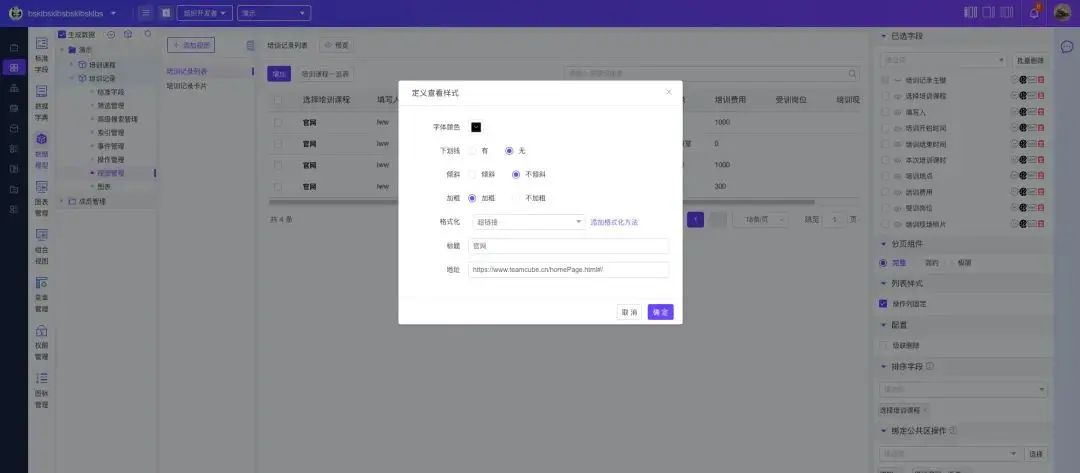Click the notification bell icon
The width and height of the screenshot is (1080, 473).
tap(1034, 12)
